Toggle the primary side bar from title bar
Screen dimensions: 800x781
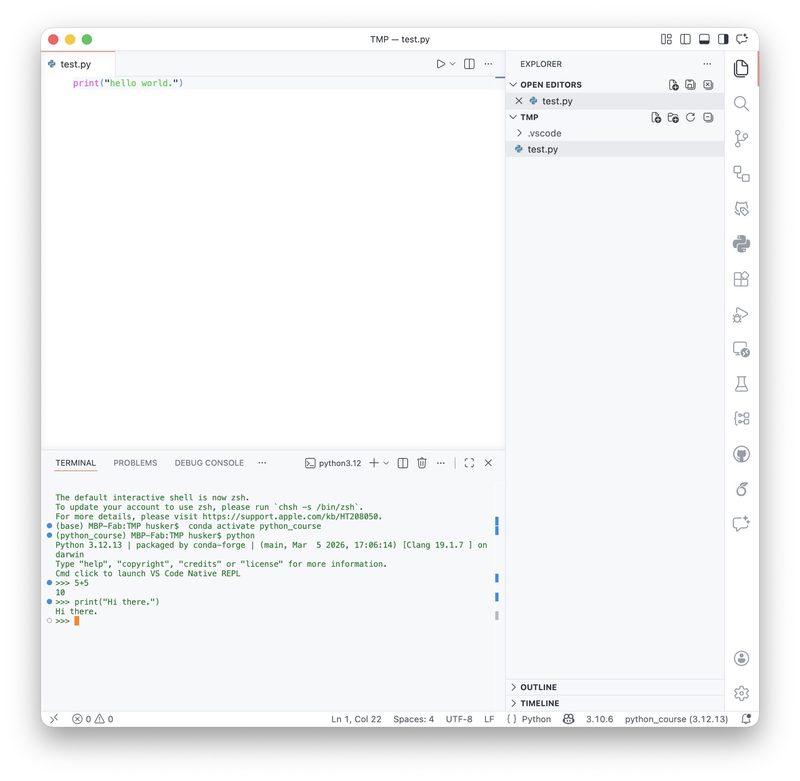click(x=685, y=39)
